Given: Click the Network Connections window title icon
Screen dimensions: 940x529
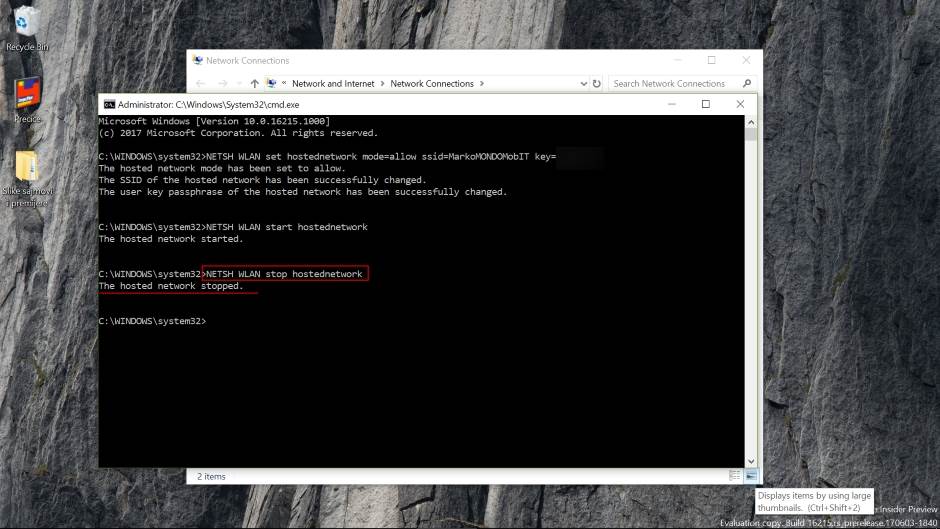Looking at the screenshot, I should 197,61.
